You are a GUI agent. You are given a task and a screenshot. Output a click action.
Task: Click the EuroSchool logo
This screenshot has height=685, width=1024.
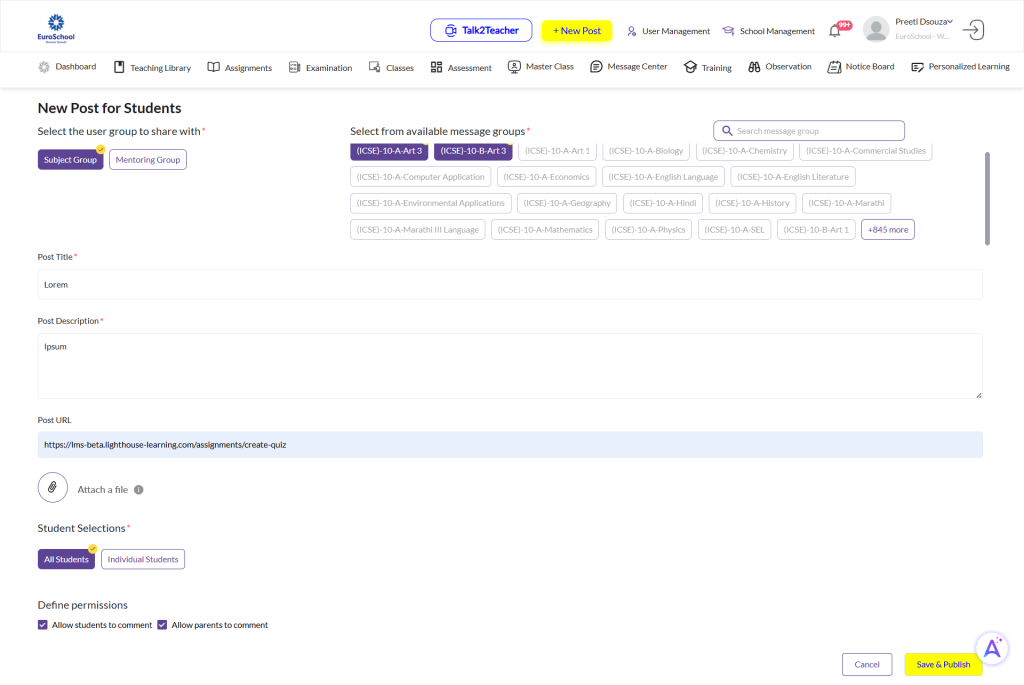coord(55,28)
